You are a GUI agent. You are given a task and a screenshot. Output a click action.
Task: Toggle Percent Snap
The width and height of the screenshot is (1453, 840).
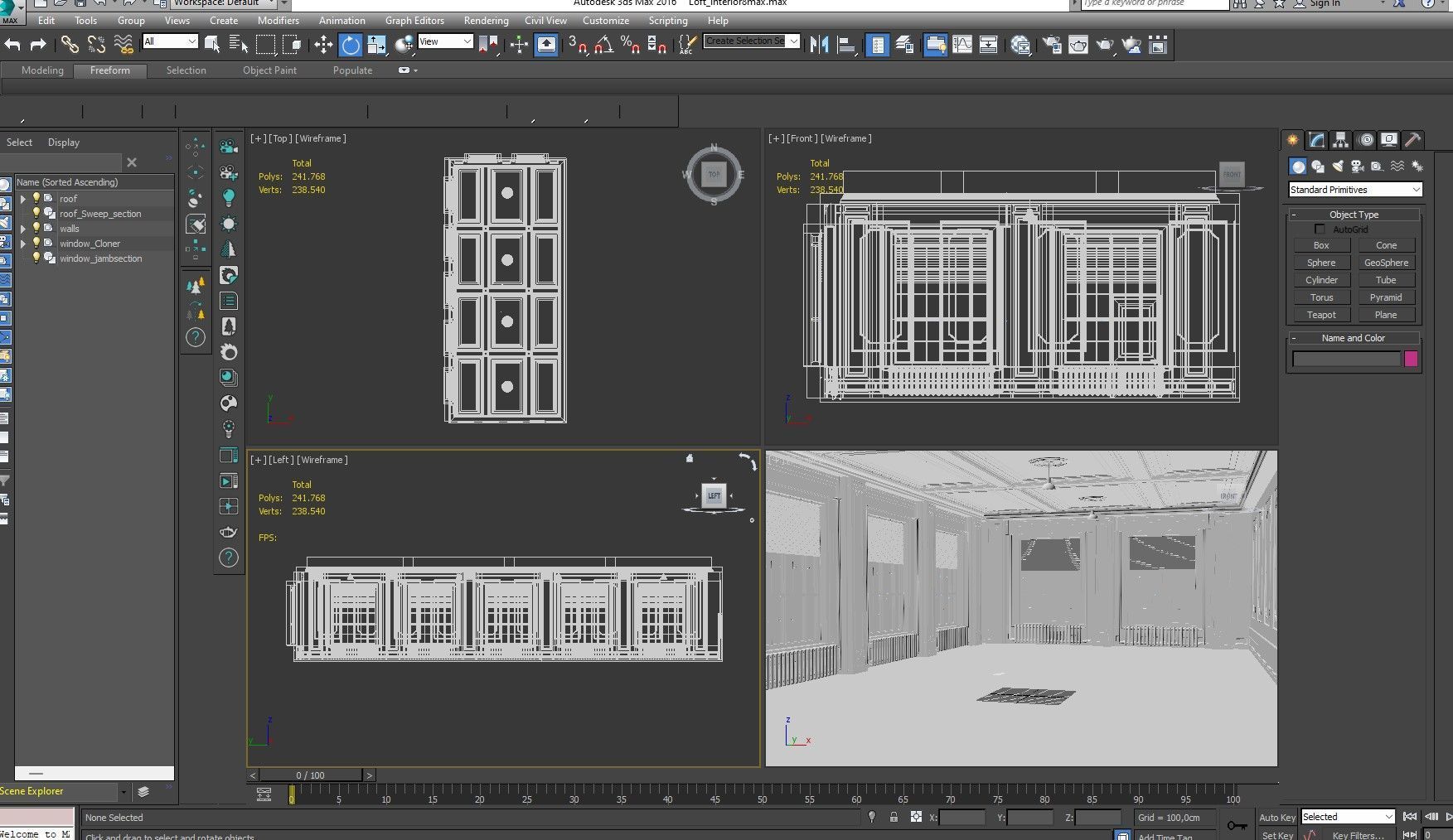630,45
